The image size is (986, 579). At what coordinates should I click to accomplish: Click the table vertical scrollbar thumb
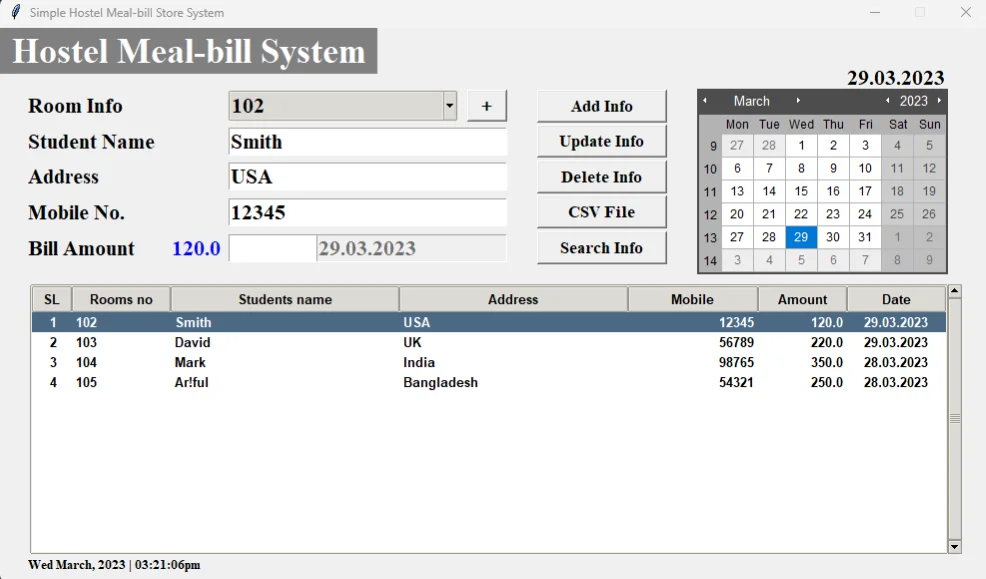coord(955,419)
